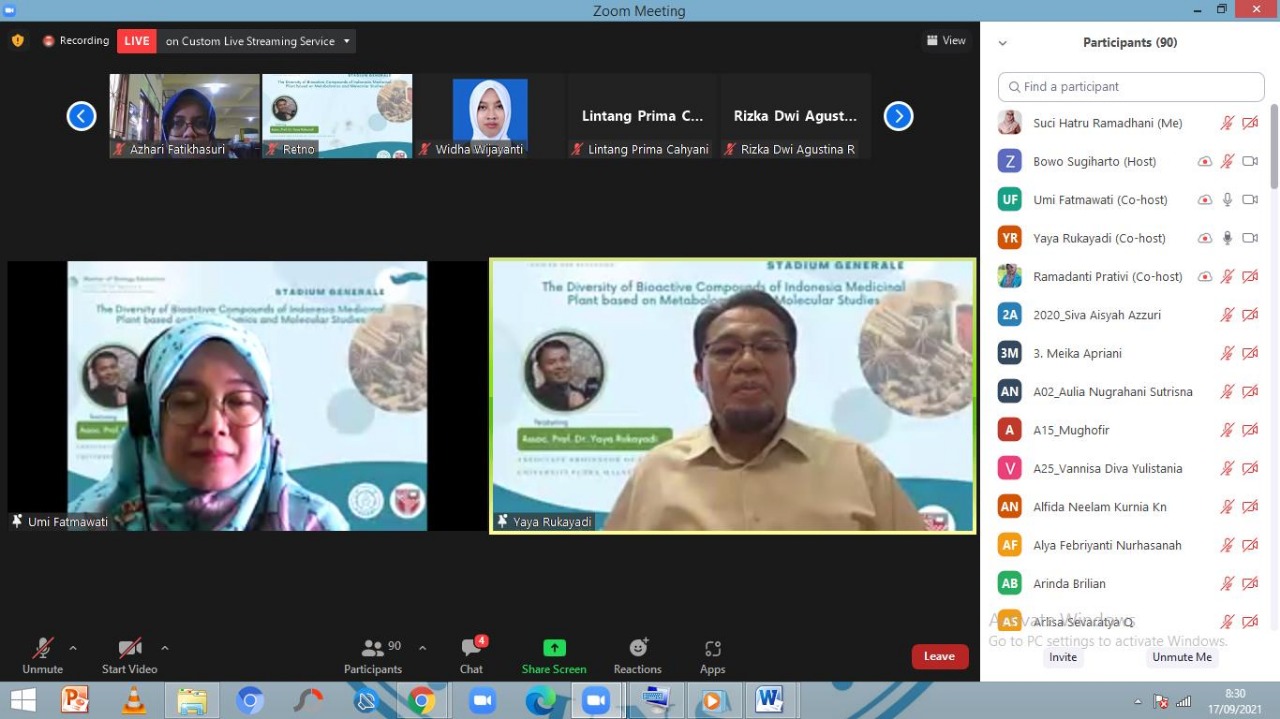Viewport: 1280px width, 719px height.
Task: Click the Participants icon in toolbar
Action: click(x=373, y=648)
